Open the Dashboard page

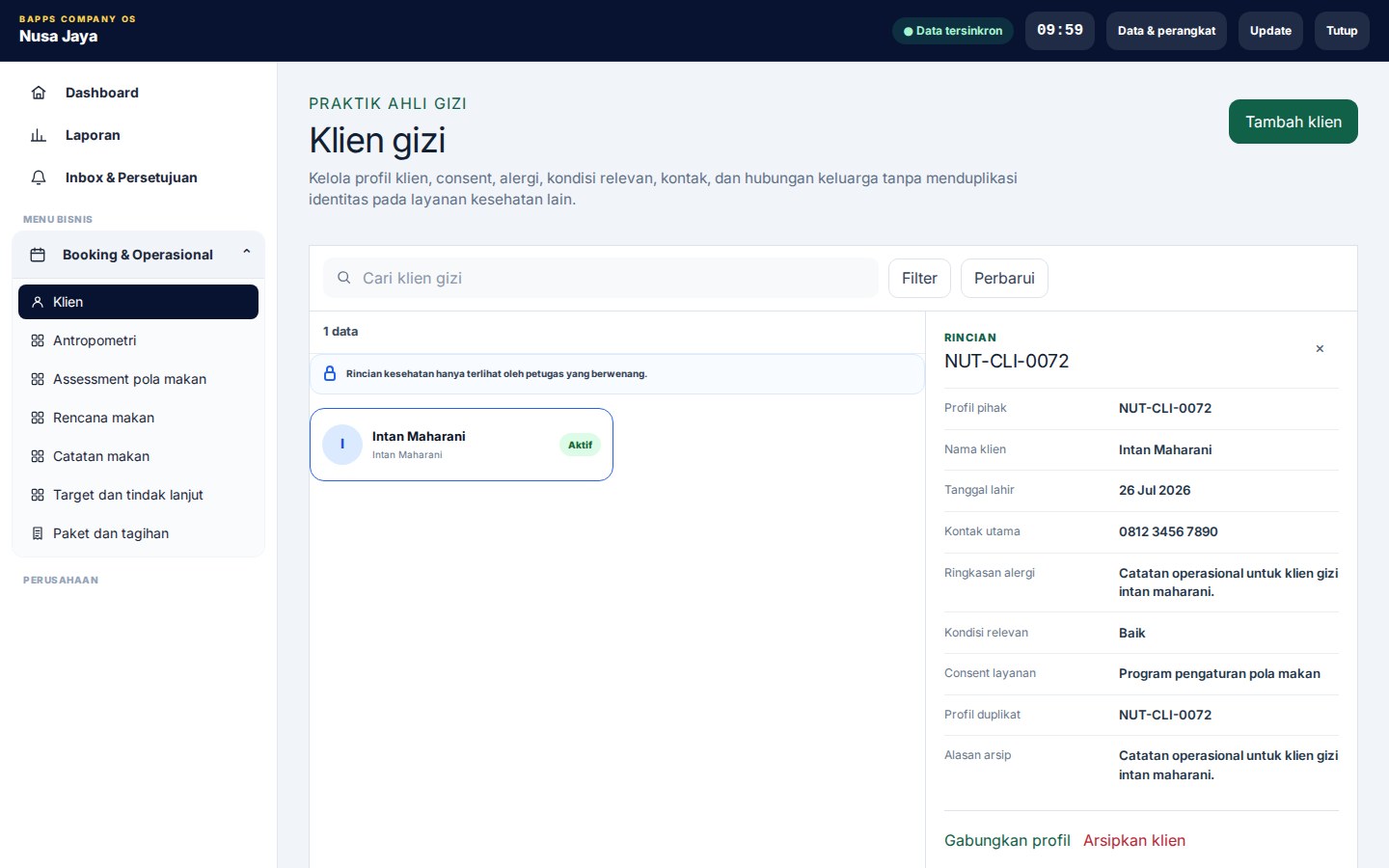click(x=138, y=93)
